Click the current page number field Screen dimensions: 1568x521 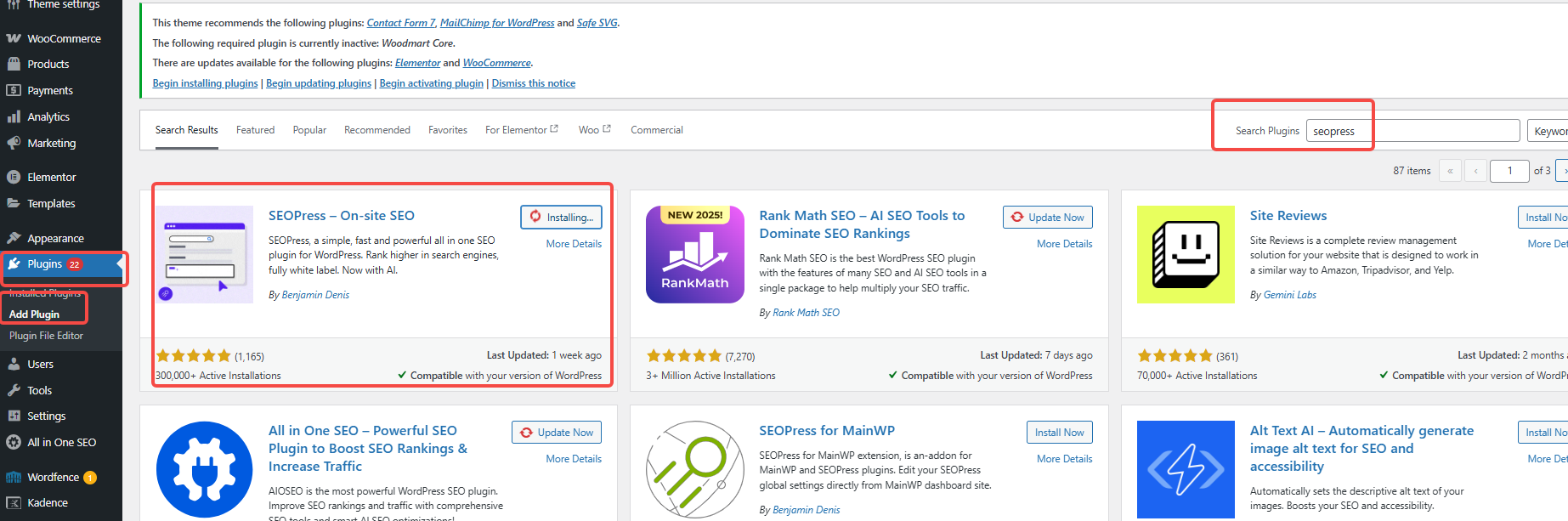tap(1509, 171)
